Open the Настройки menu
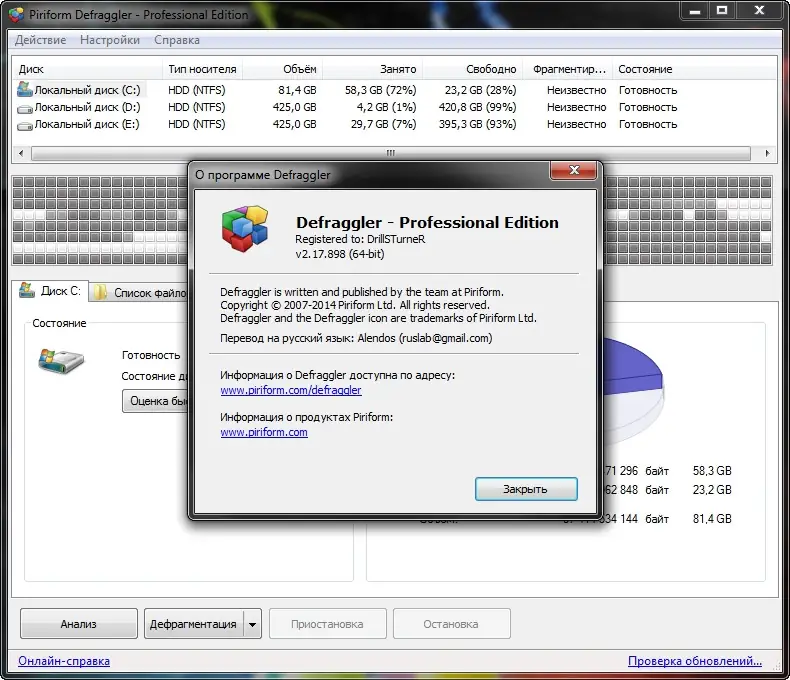The image size is (790, 680). pos(110,40)
